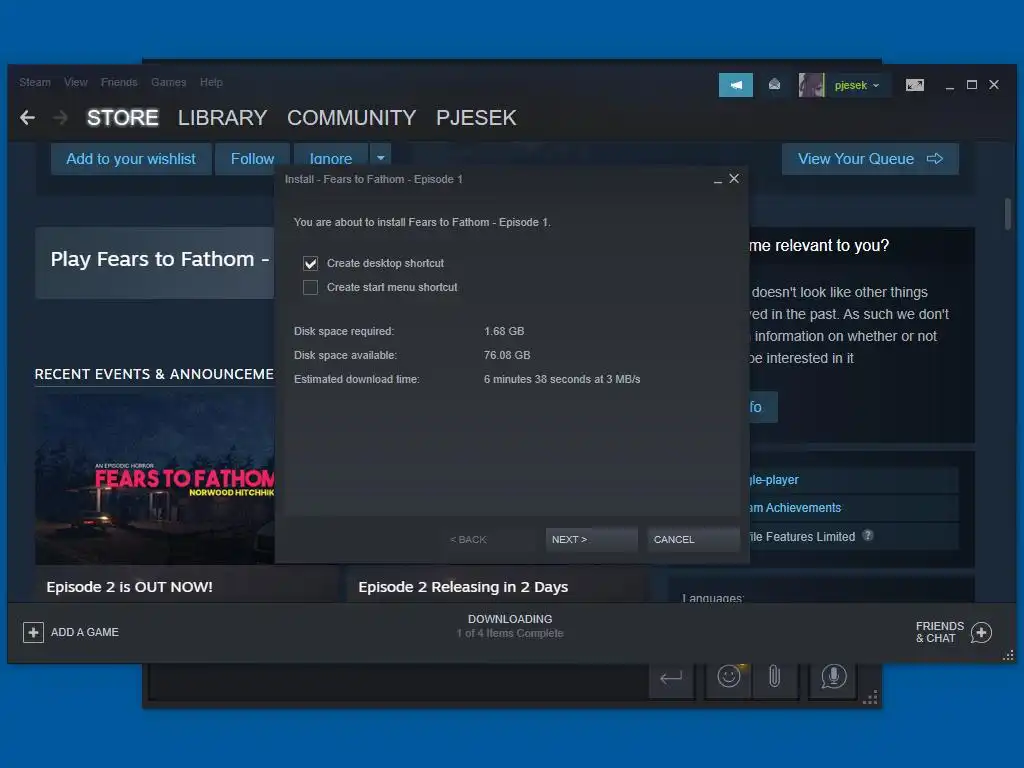Open the announcements megaphone icon
The width and height of the screenshot is (1024, 768).
[735, 85]
